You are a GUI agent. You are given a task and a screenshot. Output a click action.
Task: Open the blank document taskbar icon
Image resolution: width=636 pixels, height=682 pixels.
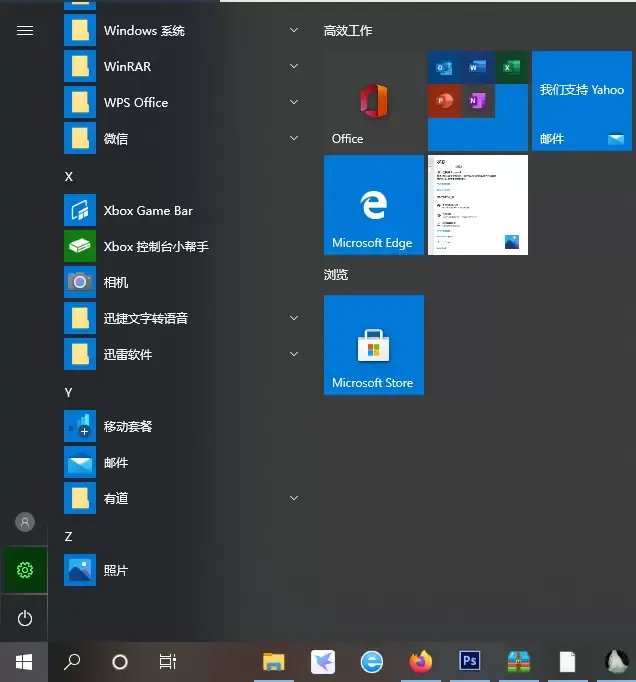tap(567, 662)
